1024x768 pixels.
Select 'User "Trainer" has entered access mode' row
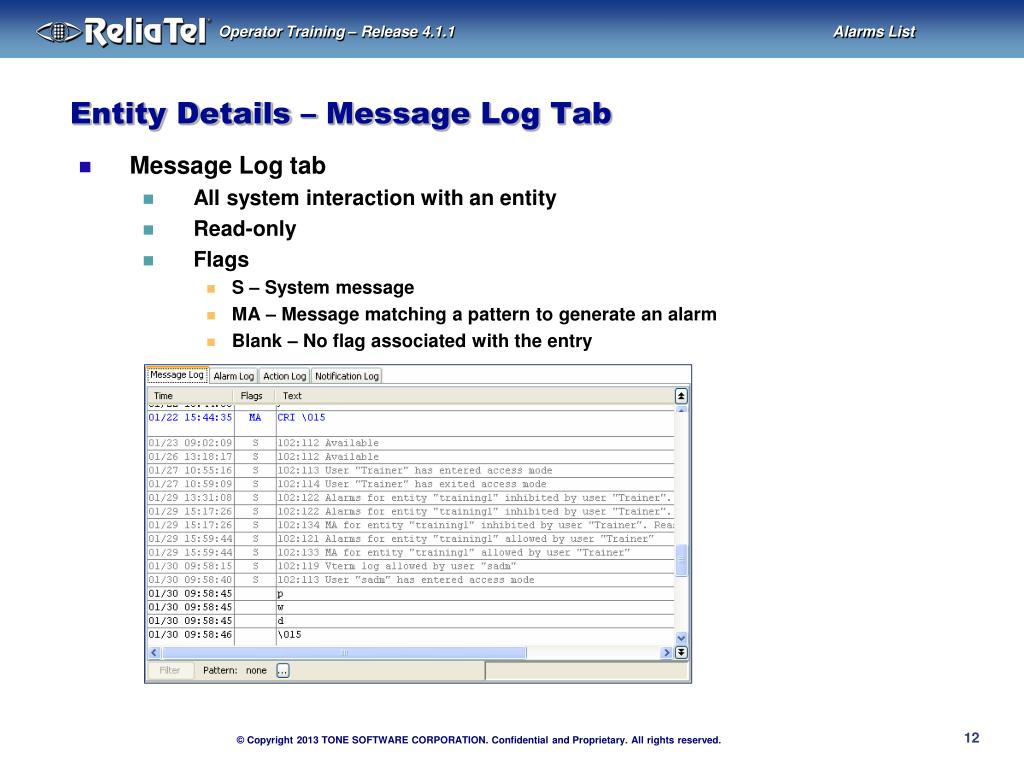point(410,470)
